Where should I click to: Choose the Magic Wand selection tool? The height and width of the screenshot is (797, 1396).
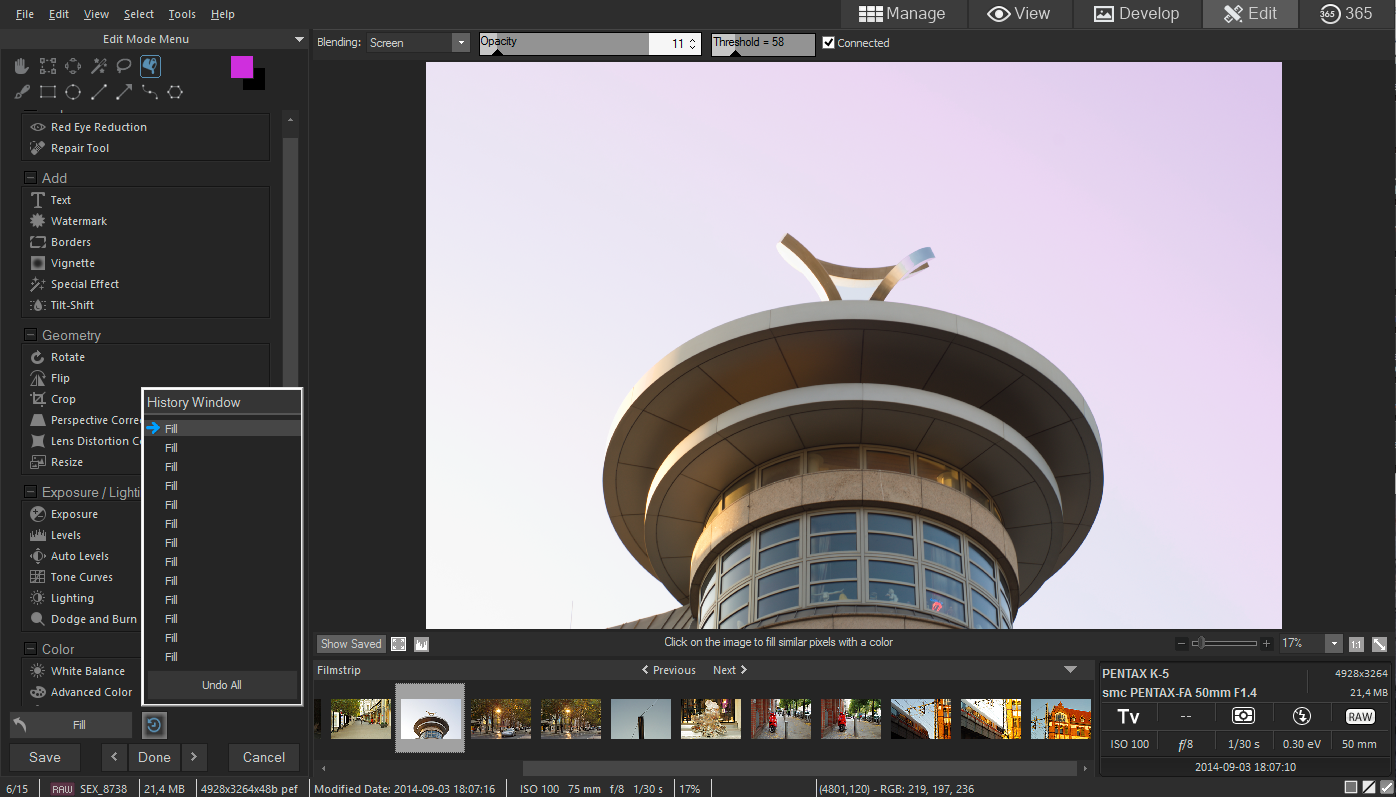(x=98, y=66)
